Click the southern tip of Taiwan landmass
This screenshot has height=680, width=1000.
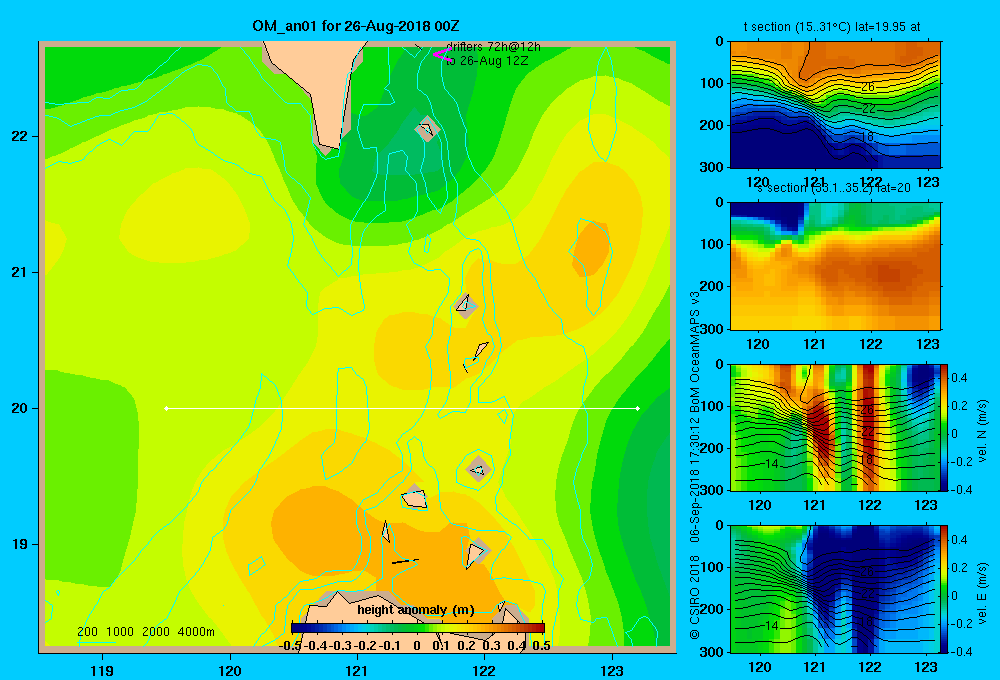(x=328, y=147)
